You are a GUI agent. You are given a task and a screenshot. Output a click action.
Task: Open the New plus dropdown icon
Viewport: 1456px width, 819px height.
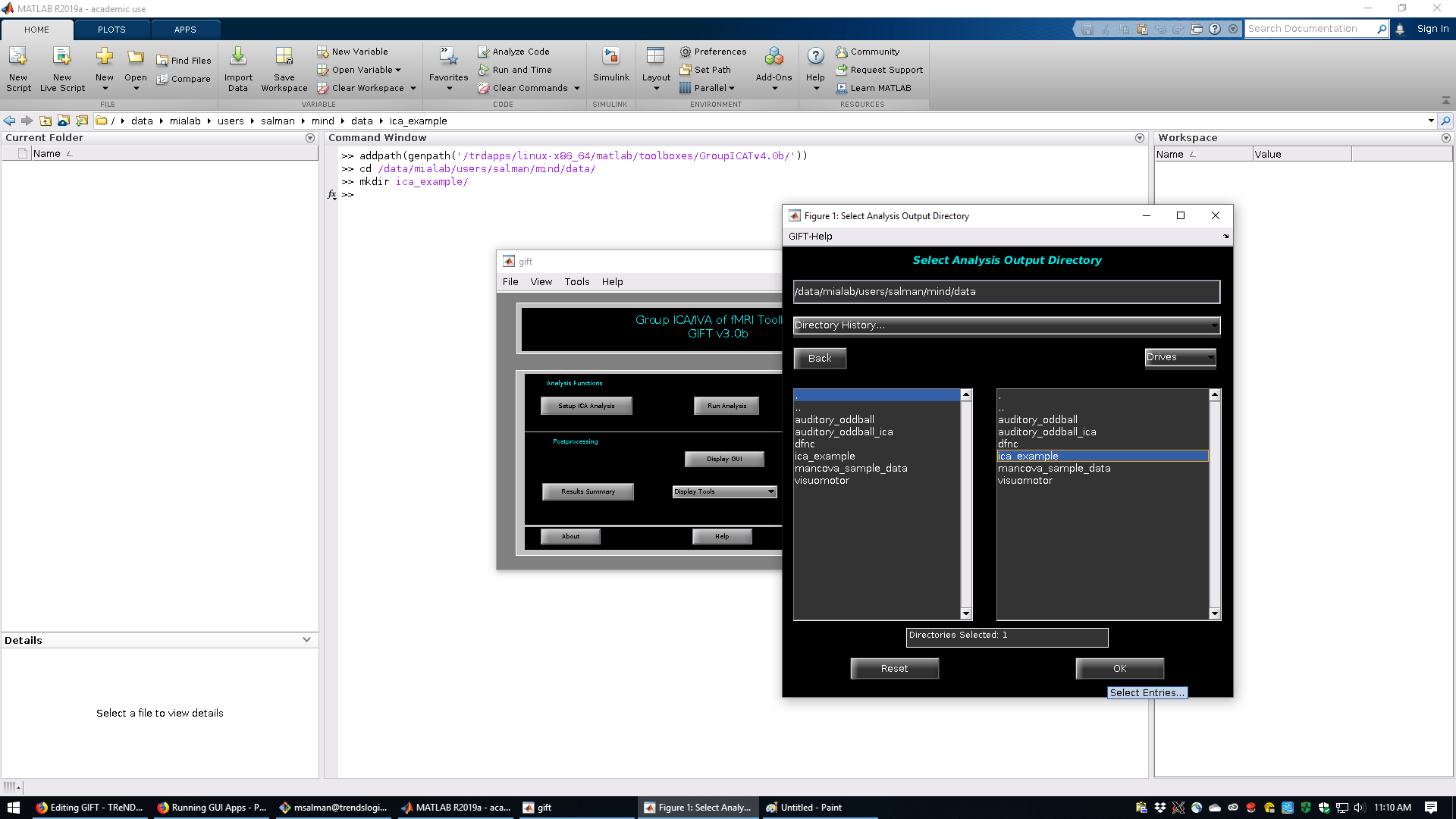click(105, 57)
